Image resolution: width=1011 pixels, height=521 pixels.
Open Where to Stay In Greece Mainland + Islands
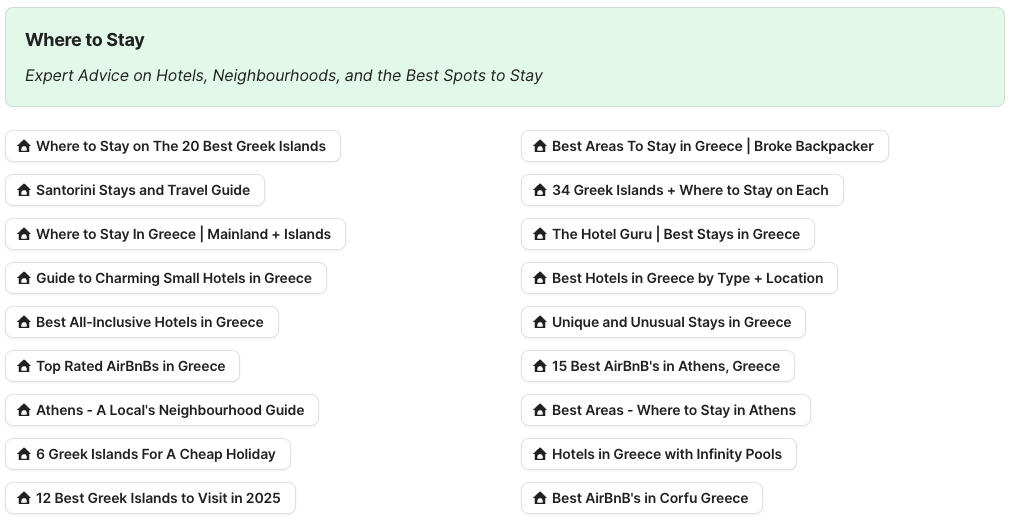coord(183,234)
